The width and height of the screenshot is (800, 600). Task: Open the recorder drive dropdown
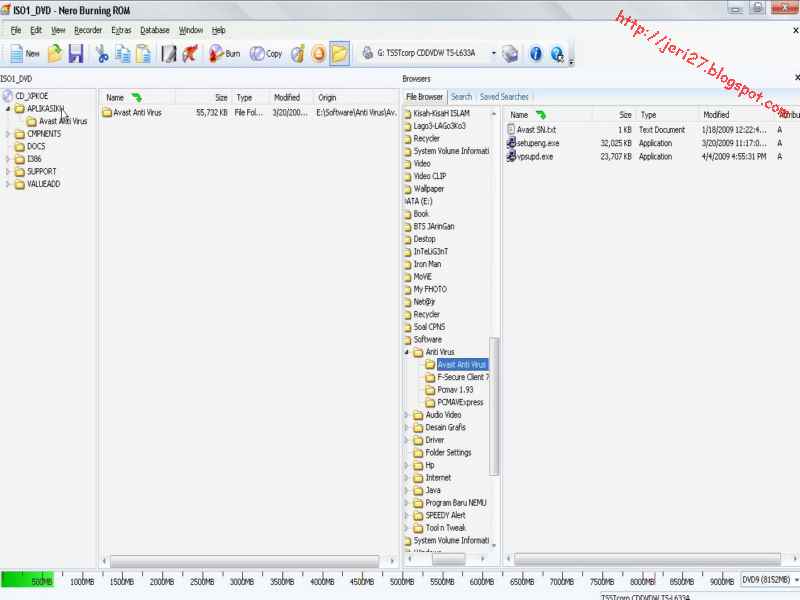(x=493, y=53)
